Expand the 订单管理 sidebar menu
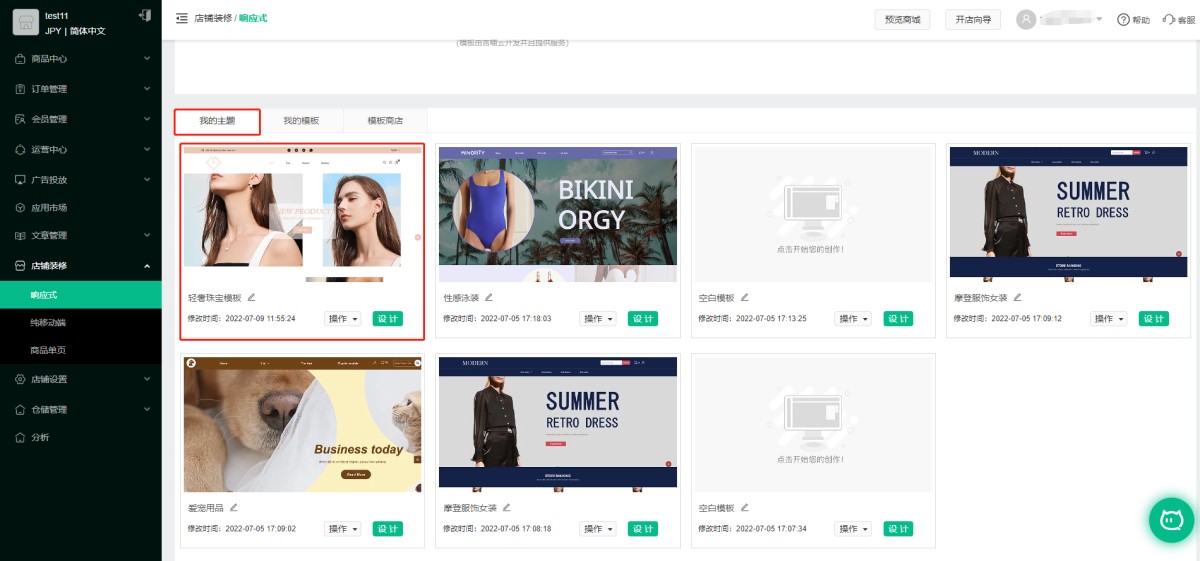The width and height of the screenshot is (1200, 561). tap(80, 89)
